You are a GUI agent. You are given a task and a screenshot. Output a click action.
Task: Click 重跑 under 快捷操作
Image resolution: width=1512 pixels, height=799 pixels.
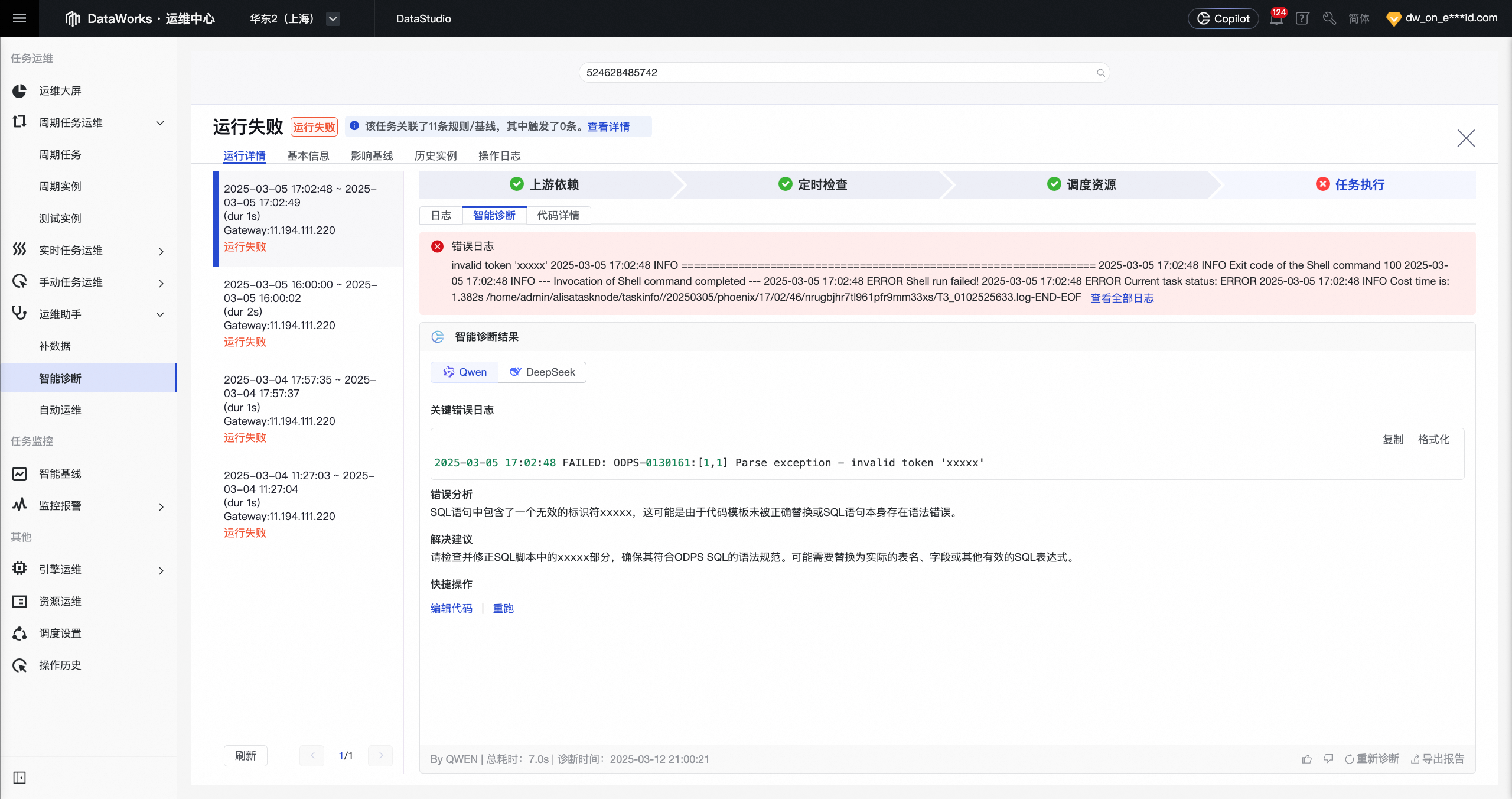click(503, 608)
